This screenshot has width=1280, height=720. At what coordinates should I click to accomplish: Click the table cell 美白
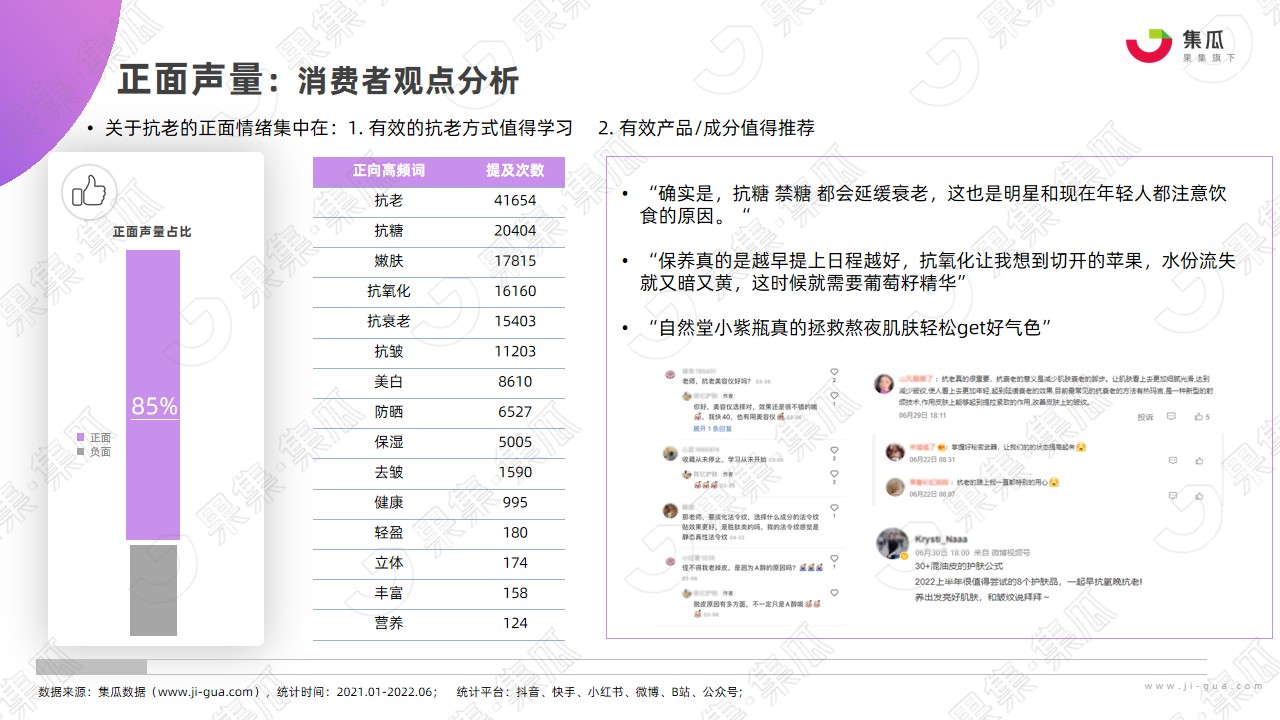389,382
